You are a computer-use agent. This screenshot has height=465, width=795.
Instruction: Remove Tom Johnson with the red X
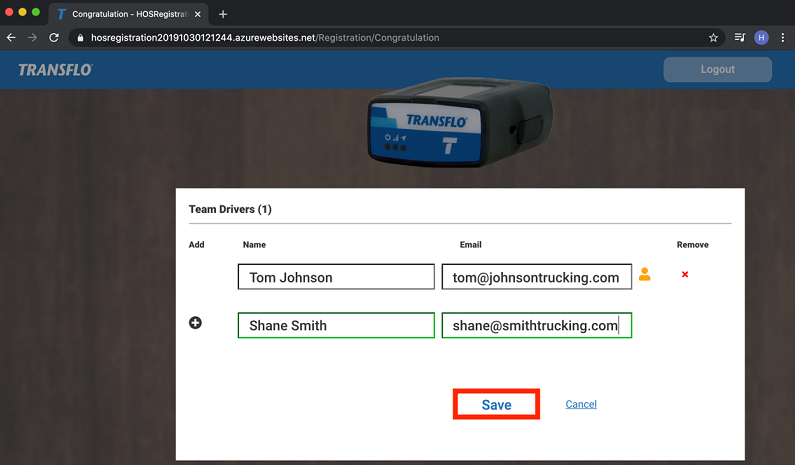pyautogui.click(x=685, y=274)
